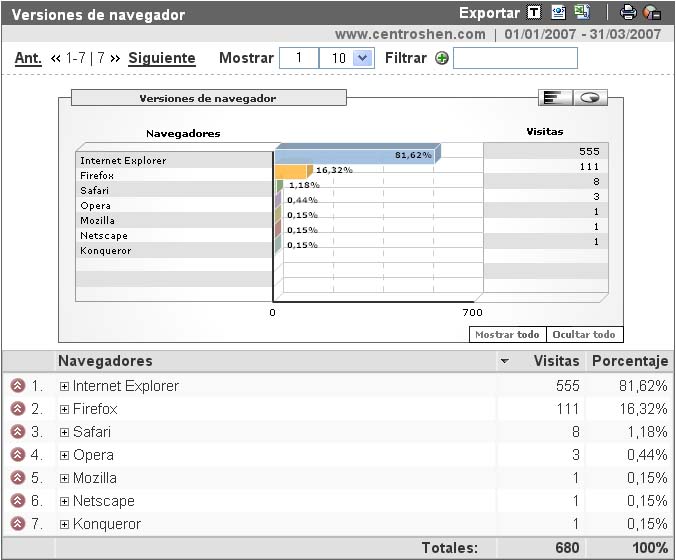Click the start row field showing 1
Image resolution: width=676 pixels, height=560 pixels.
point(299,58)
